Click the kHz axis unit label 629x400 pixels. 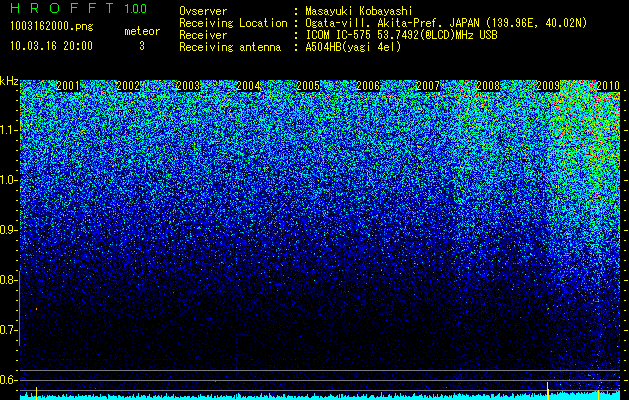pyautogui.click(x=9, y=81)
